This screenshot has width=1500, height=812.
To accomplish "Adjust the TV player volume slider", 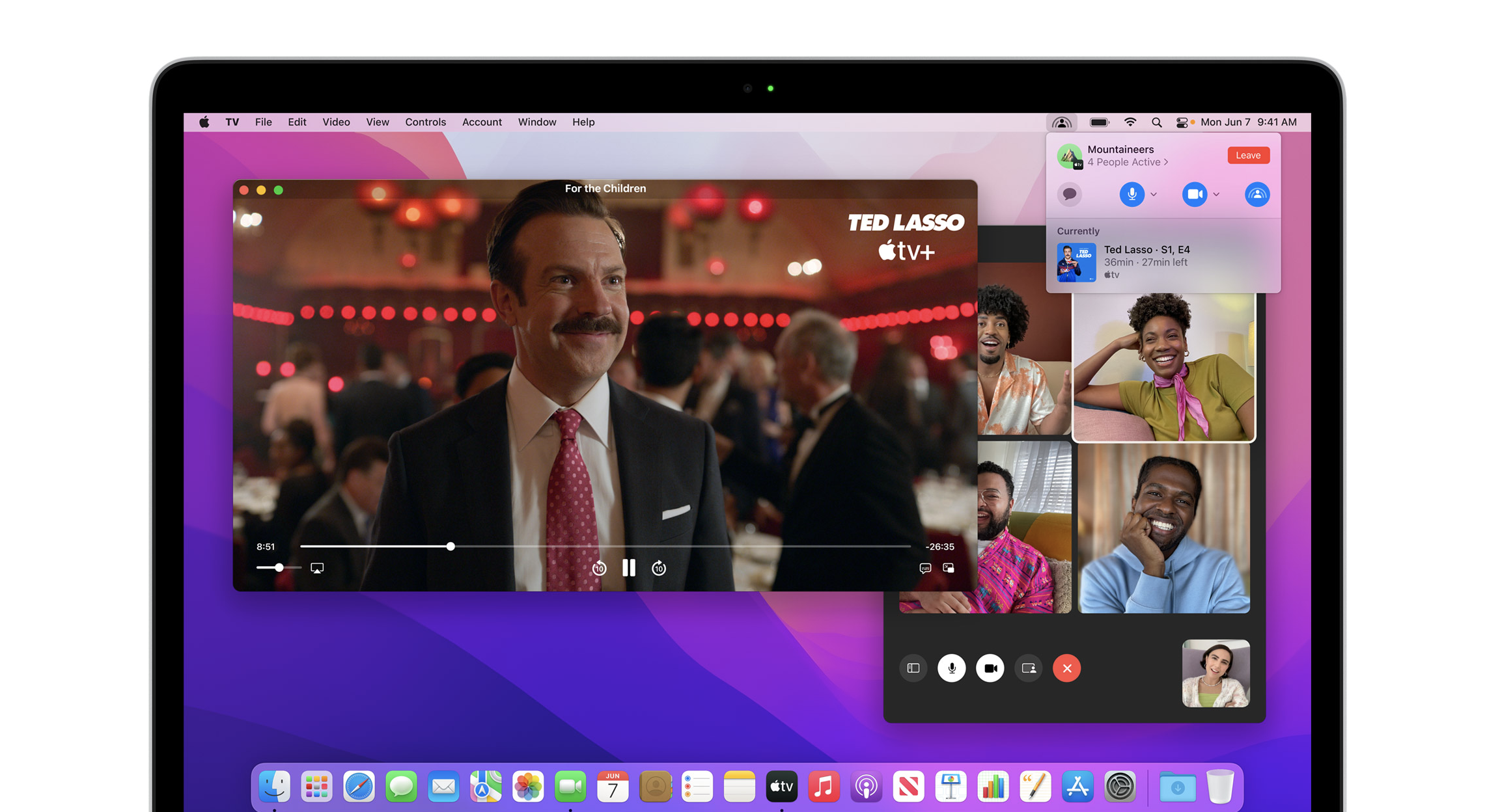I will click(279, 568).
